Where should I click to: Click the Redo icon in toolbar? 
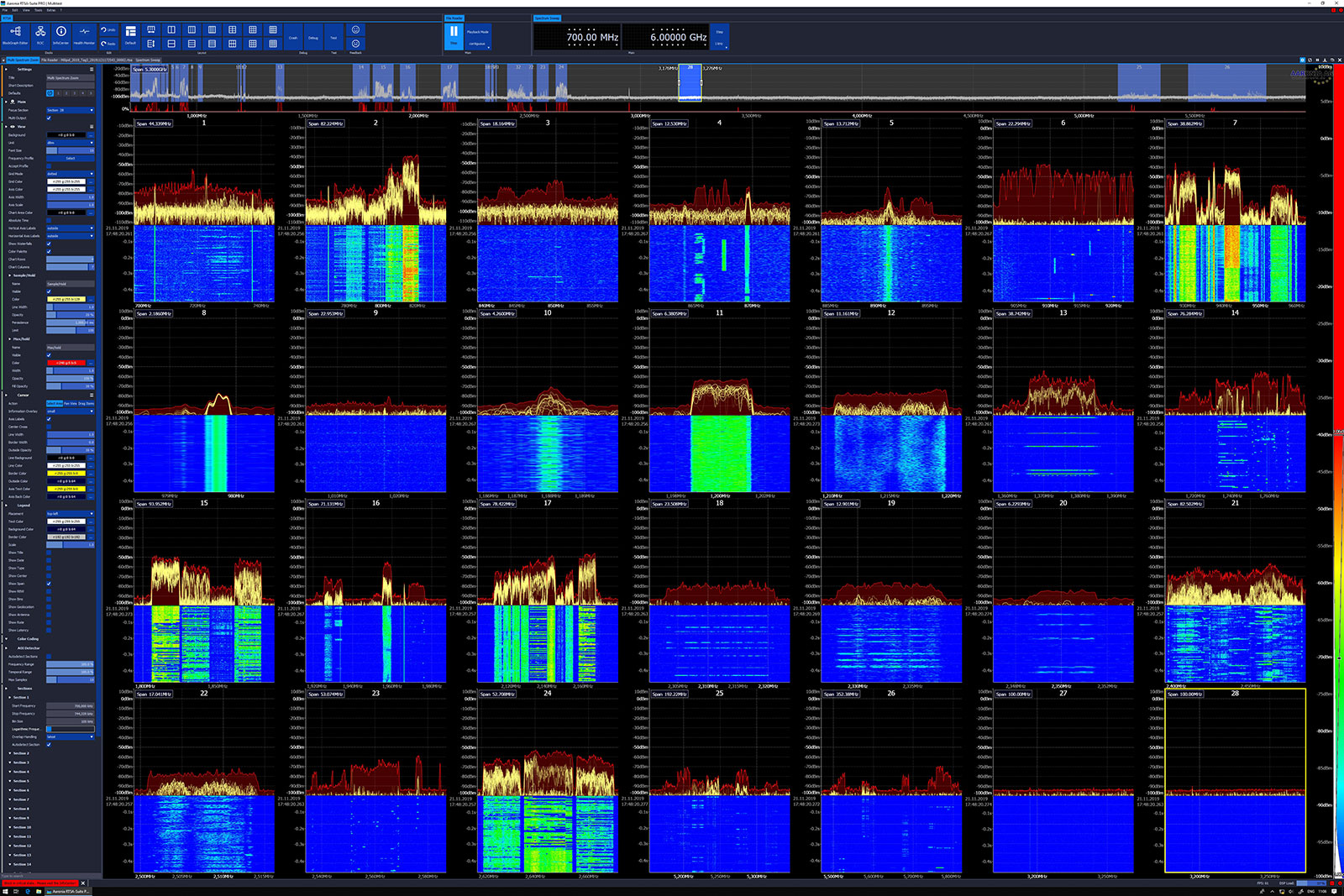tap(108, 44)
